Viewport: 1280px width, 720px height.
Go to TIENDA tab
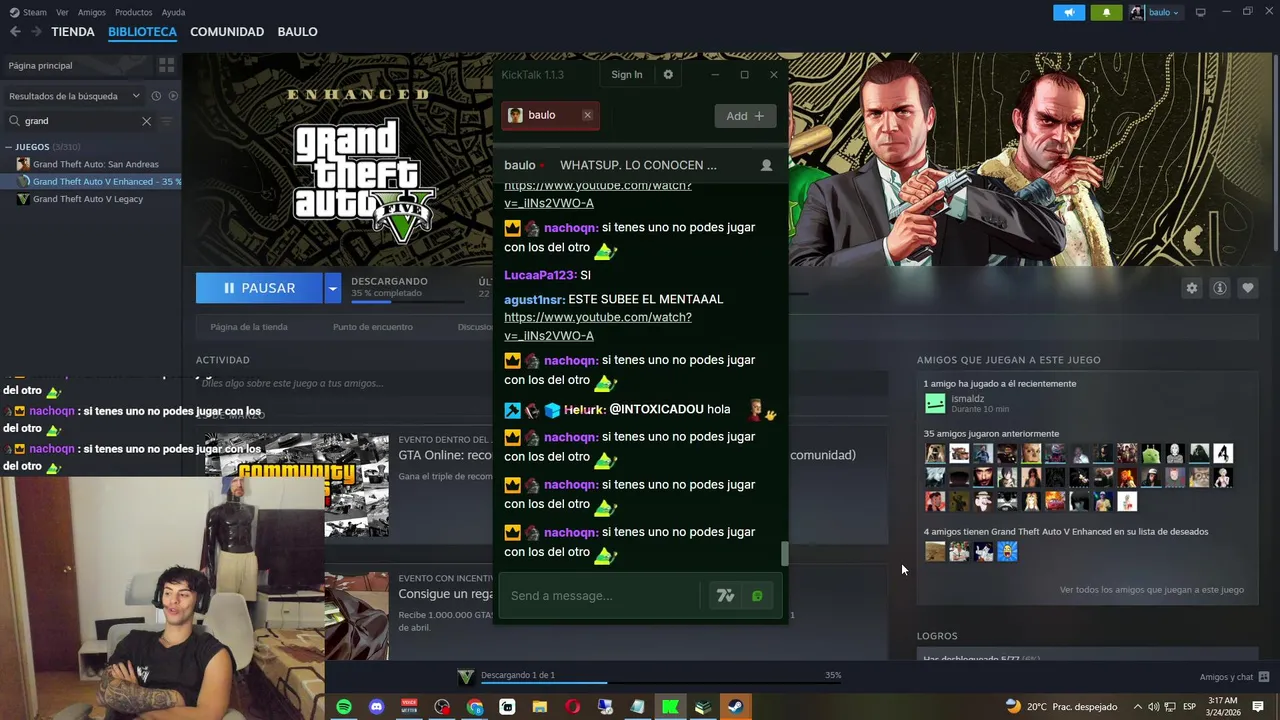pos(73,32)
